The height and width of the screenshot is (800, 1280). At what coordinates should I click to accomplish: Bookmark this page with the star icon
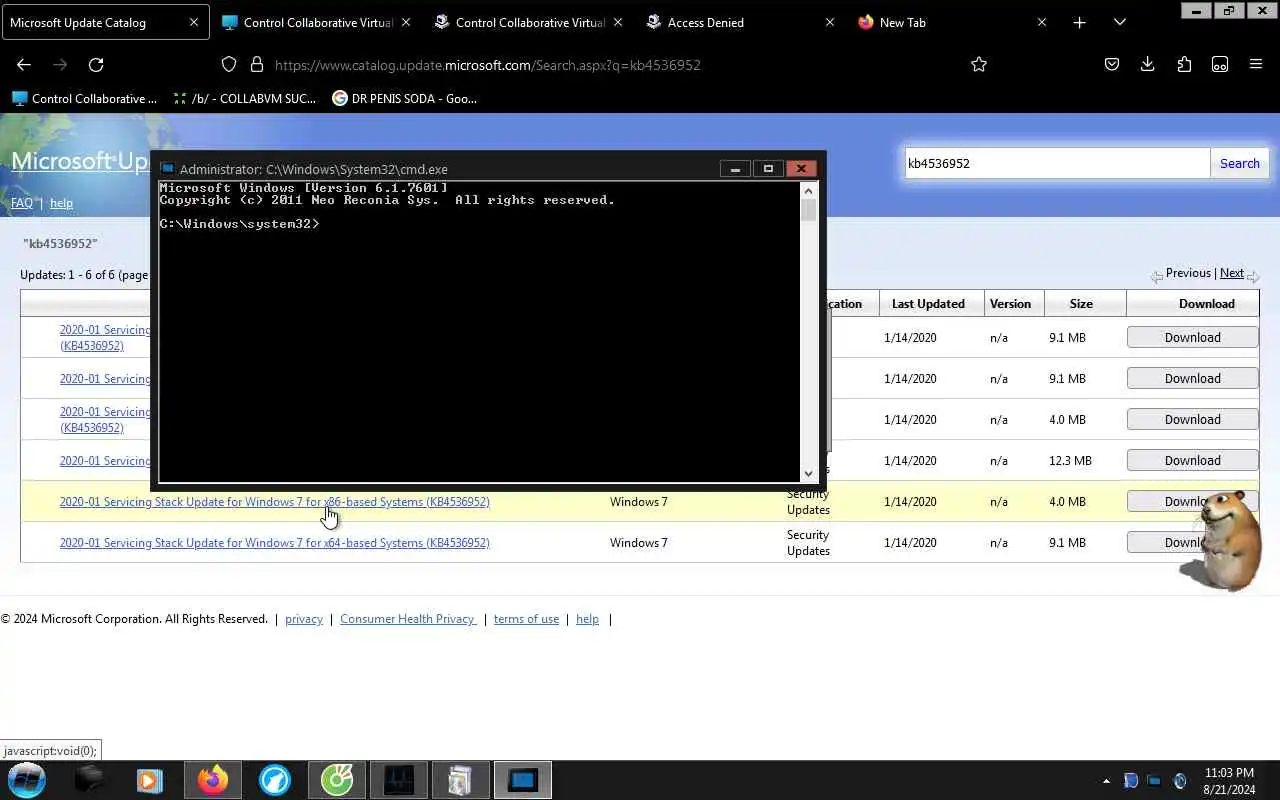(x=979, y=64)
